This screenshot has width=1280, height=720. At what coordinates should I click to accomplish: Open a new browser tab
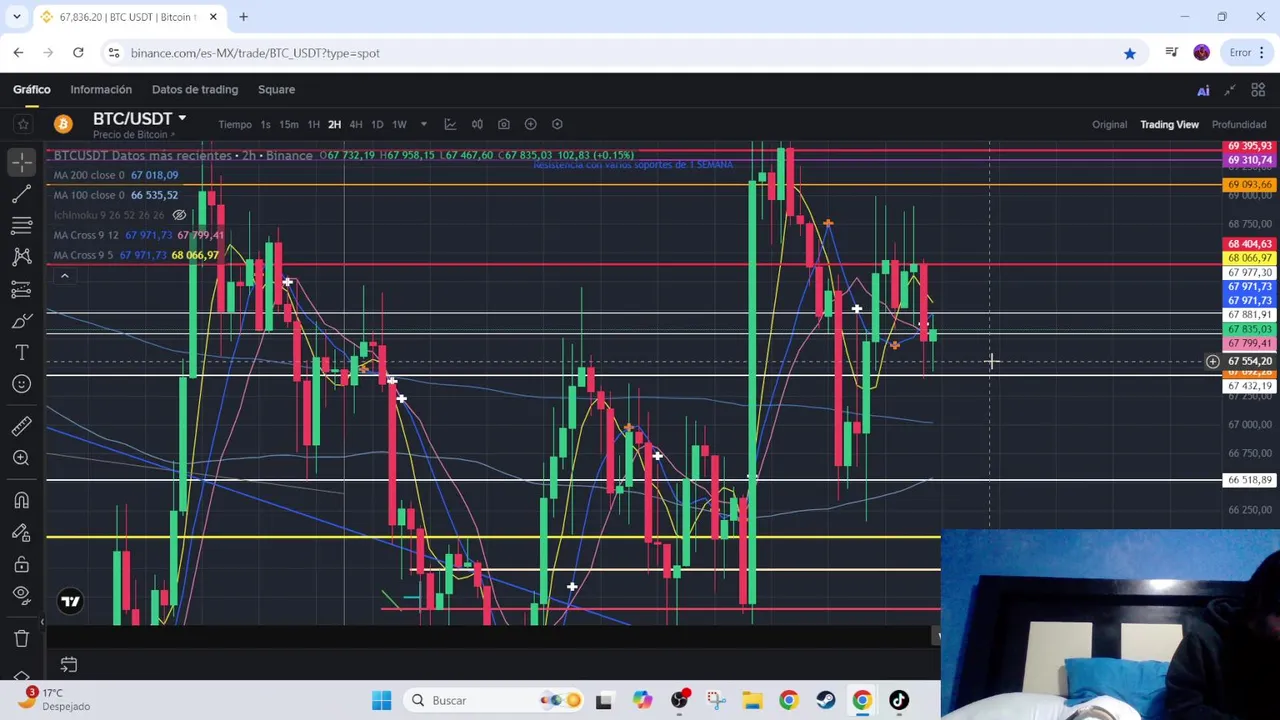(243, 17)
